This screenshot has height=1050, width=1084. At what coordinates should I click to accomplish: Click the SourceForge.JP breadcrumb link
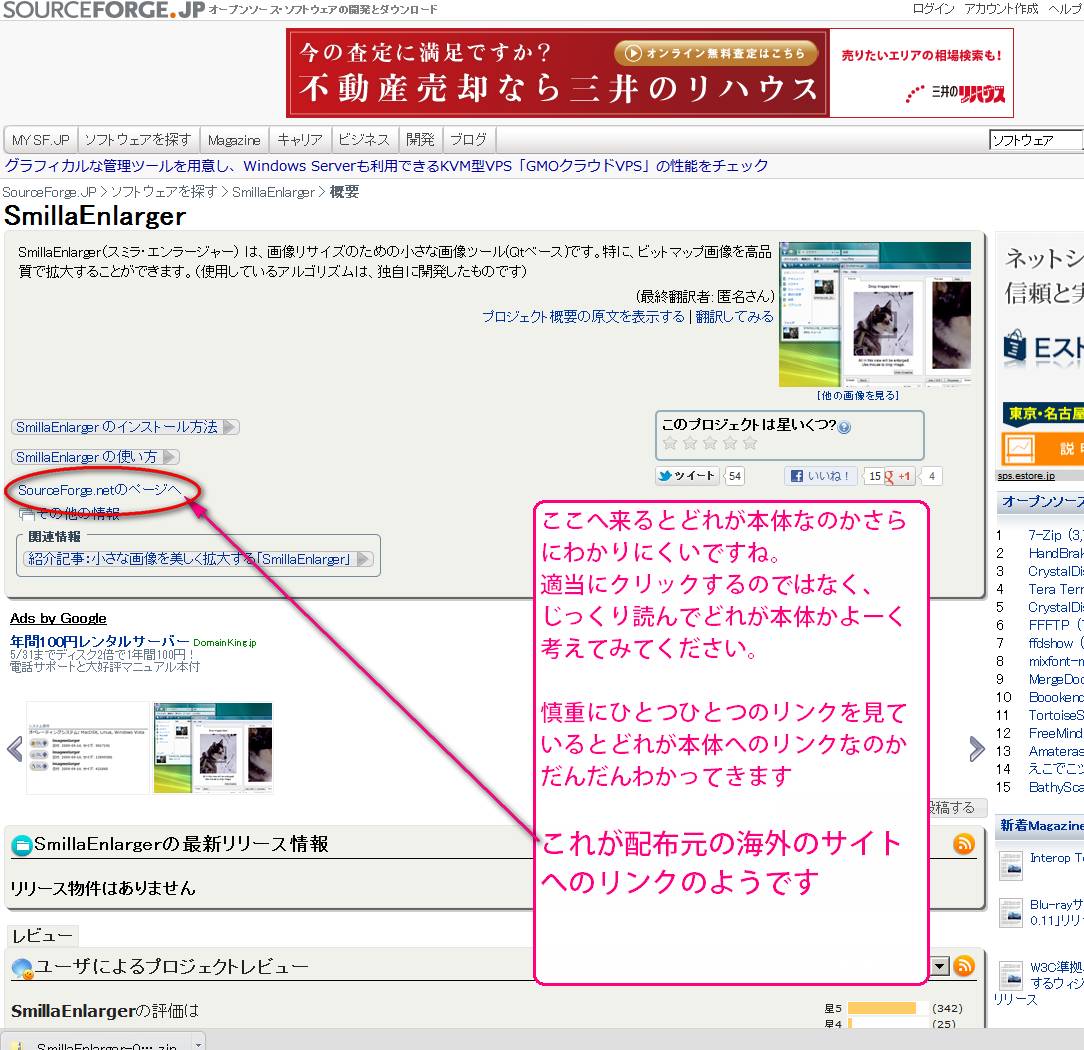coord(49,192)
